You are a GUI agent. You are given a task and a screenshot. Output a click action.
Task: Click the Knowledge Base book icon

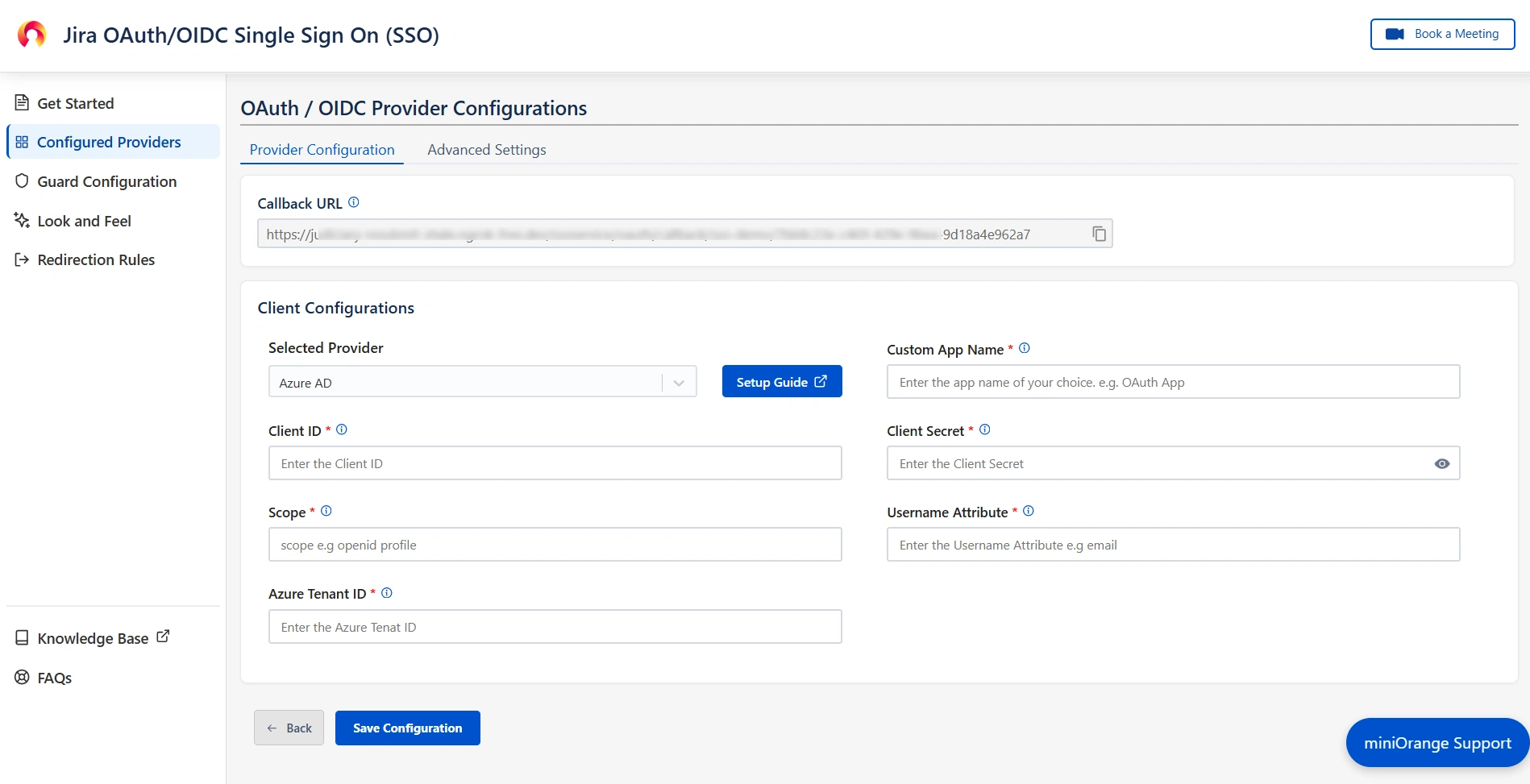[22, 637]
